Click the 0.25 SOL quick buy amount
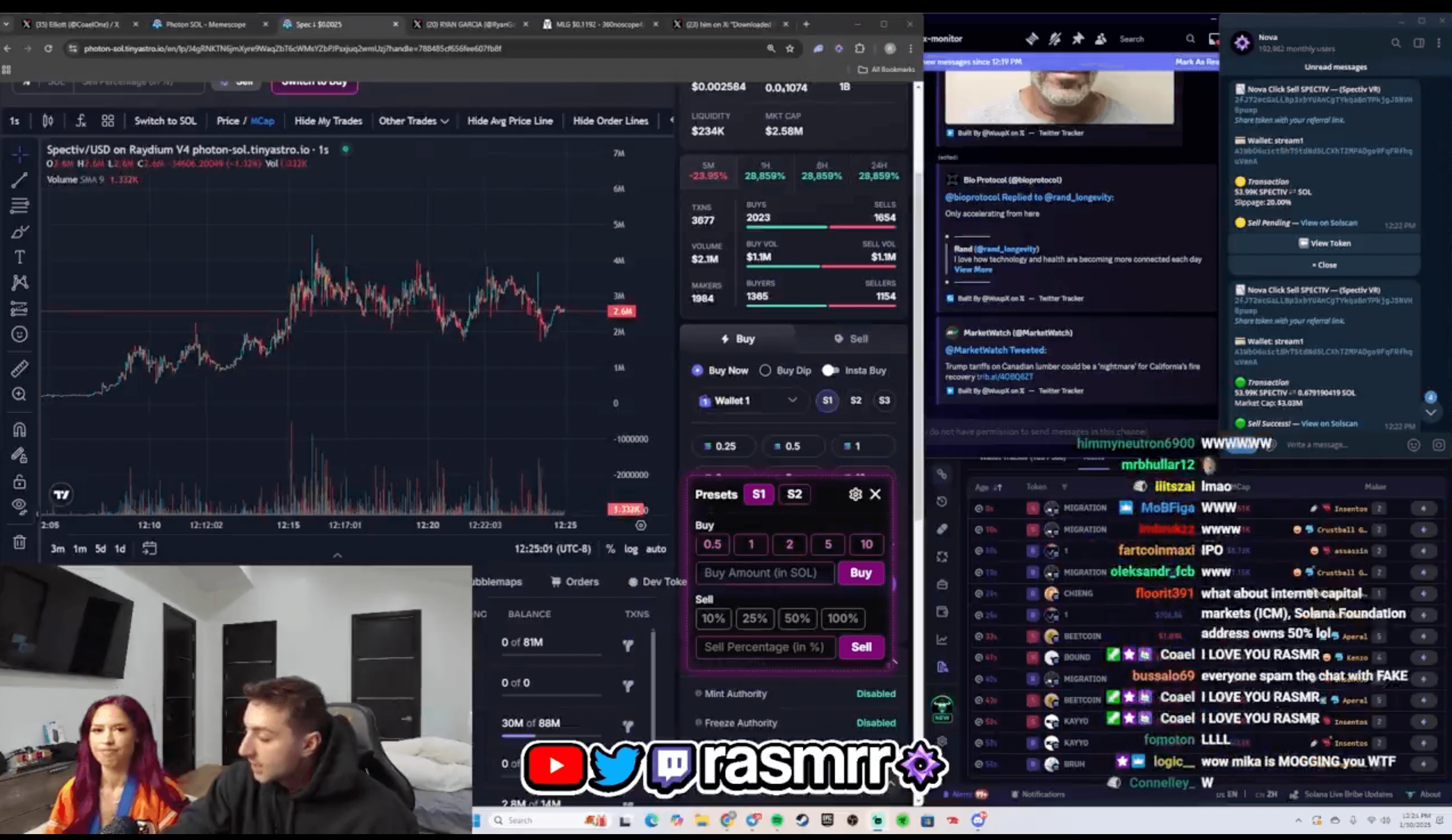 coord(725,446)
